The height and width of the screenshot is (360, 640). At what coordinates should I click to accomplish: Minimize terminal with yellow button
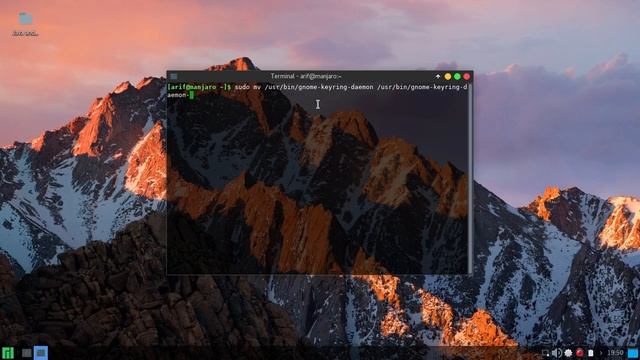point(448,76)
